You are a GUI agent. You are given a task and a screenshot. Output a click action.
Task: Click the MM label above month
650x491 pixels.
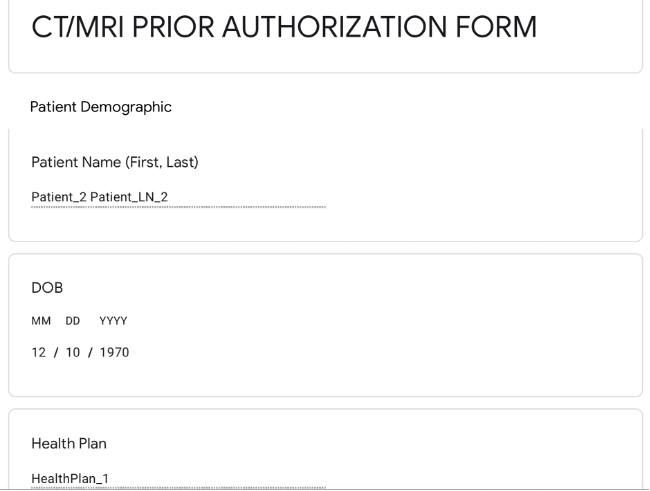coord(41,321)
